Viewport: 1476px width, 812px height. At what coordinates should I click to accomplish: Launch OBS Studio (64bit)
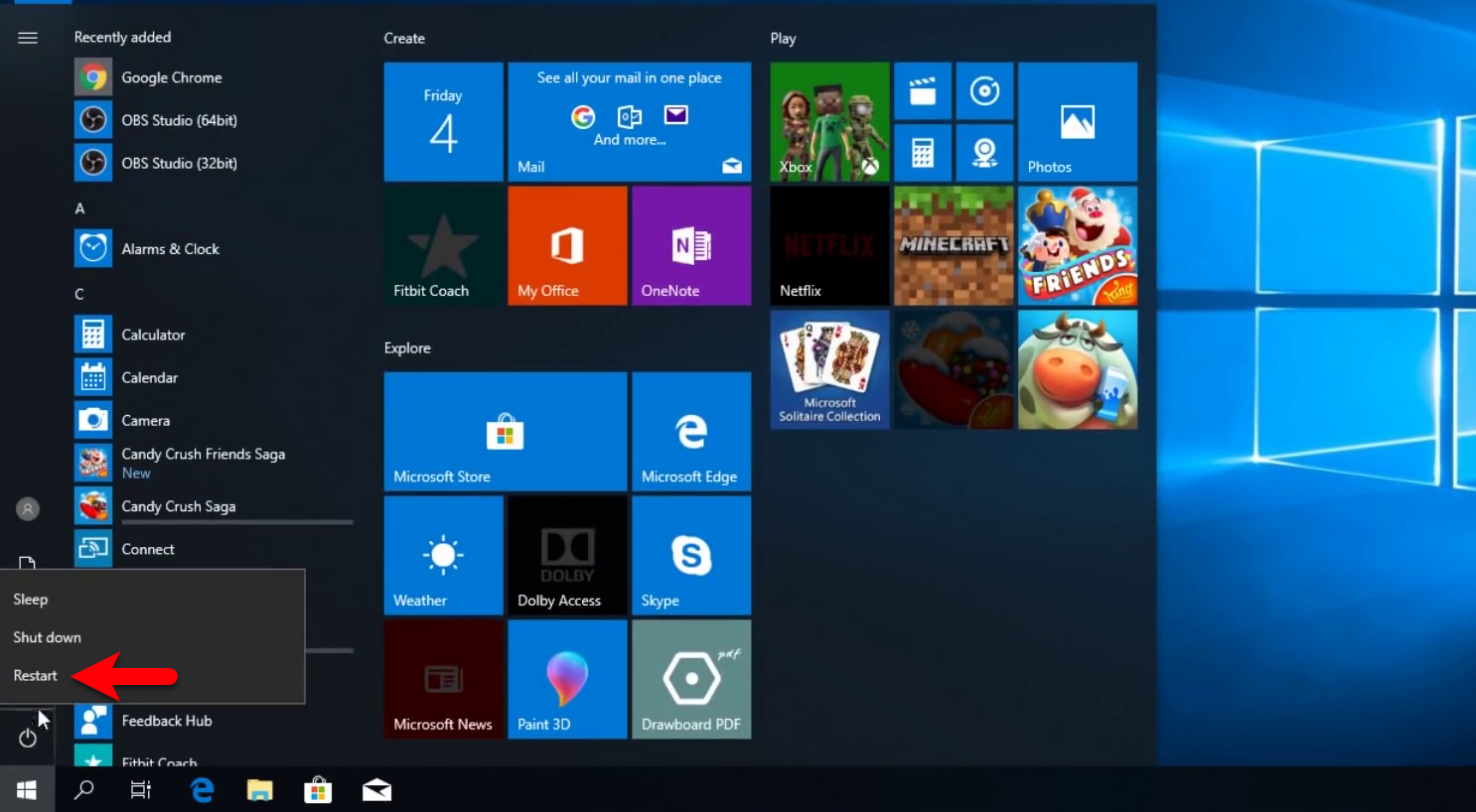pyautogui.click(x=213, y=120)
